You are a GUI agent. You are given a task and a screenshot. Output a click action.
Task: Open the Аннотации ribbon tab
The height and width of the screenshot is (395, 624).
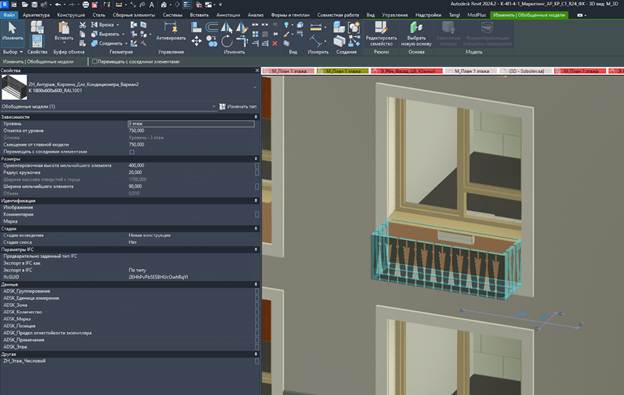click(x=228, y=15)
